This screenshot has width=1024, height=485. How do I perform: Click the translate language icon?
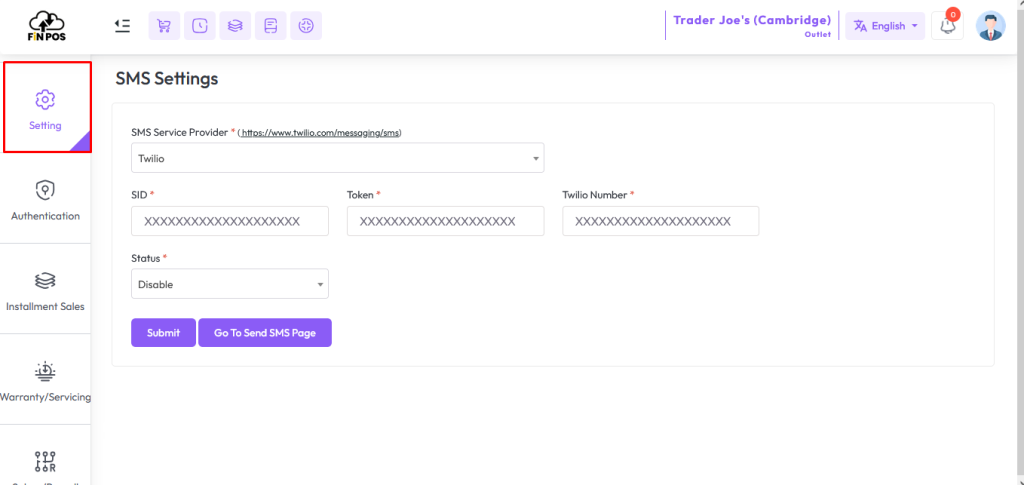pyautogui.click(x=860, y=26)
